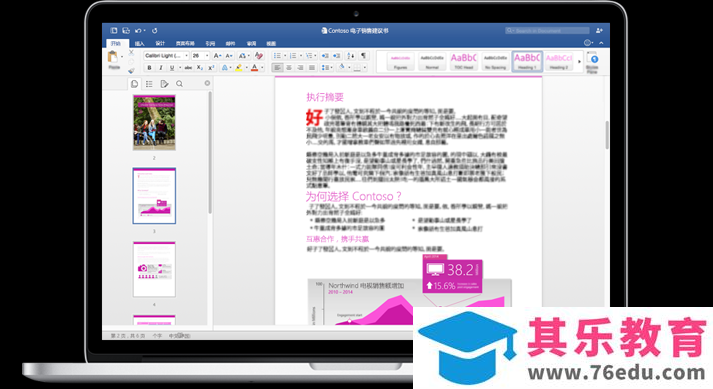Insert a numbered list
Screen dimensions: 713x389
(x=293, y=56)
